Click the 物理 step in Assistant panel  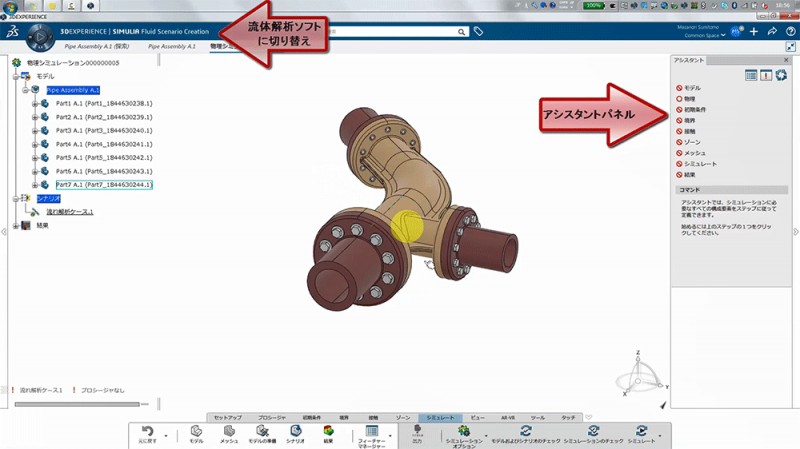tap(686, 99)
